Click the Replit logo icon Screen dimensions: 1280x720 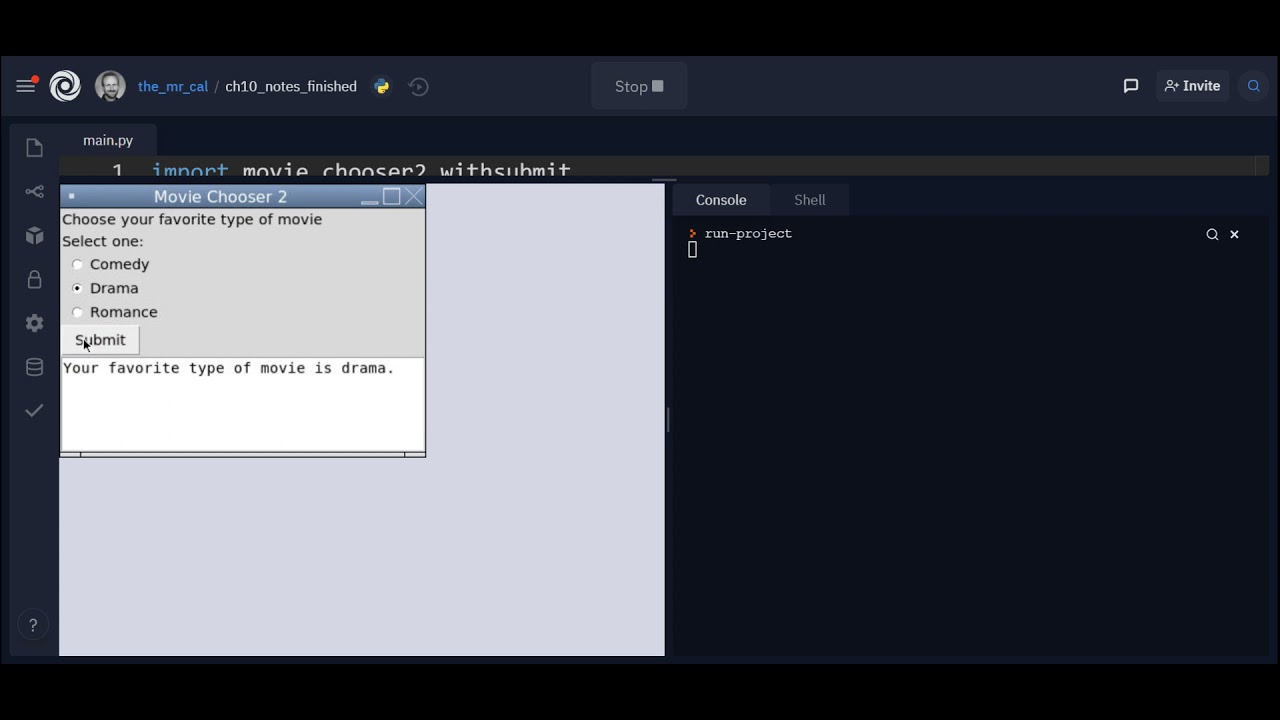tap(65, 86)
